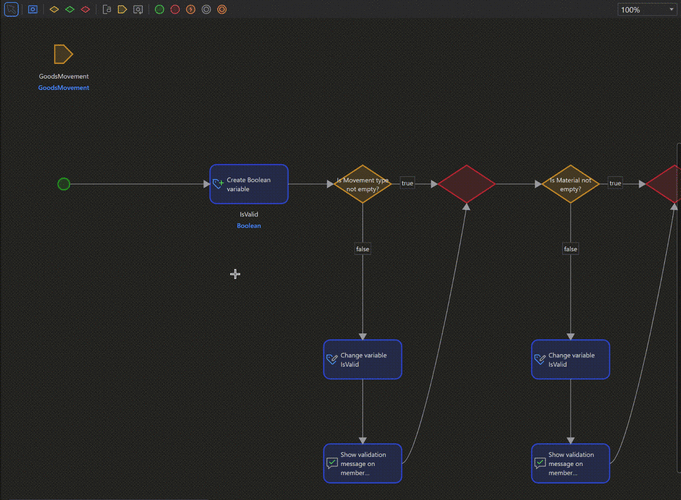This screenshot has width=681, height=500.
Task: Select the yellow parameter tool in toolbar
Action: click(x=122, y=9)
